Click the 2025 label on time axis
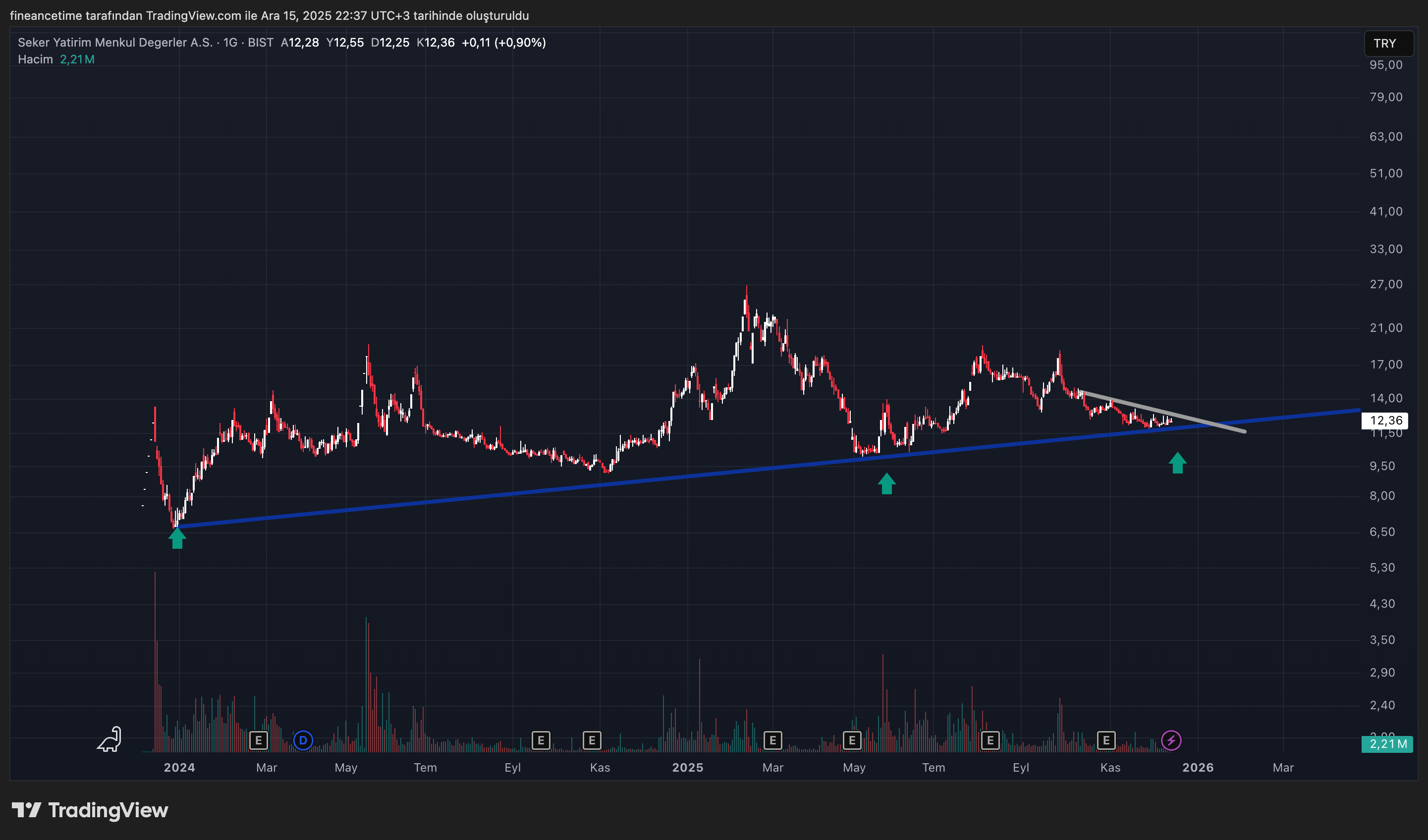This screenshot has width=1428, height=840. pyautogui.click(x=687, y=768)
